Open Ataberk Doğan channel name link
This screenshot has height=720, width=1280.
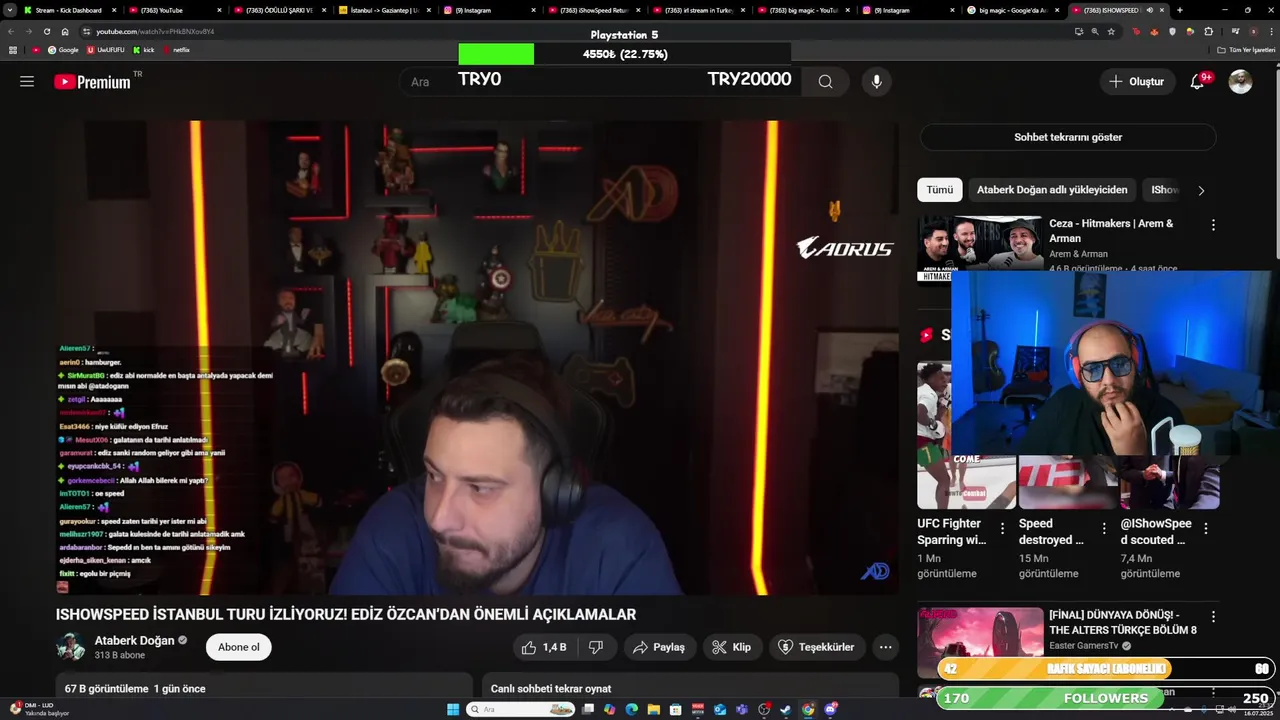pyautogui.click(x=134, y=640)
